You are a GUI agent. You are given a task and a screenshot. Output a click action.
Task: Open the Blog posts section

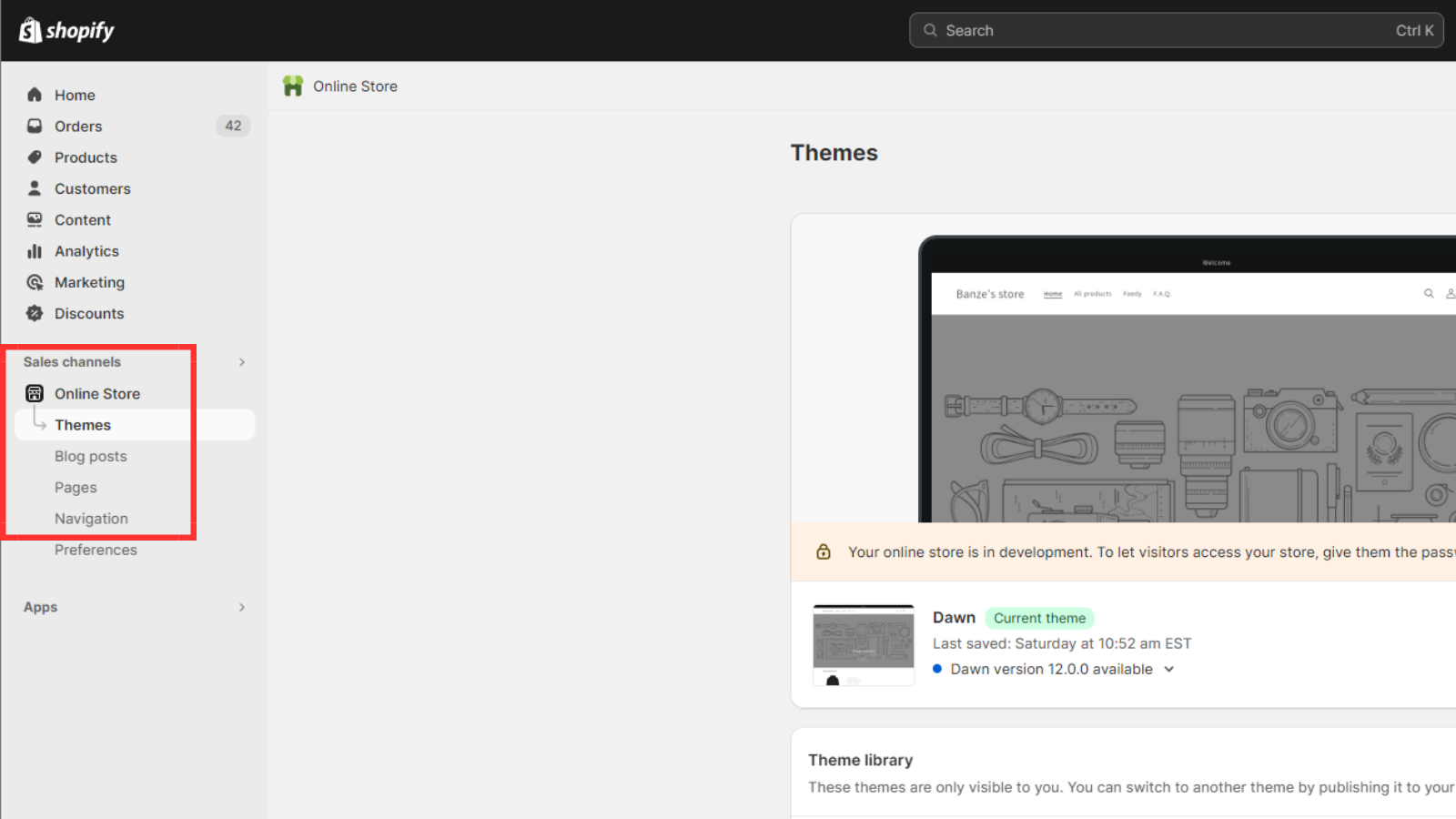91,456
